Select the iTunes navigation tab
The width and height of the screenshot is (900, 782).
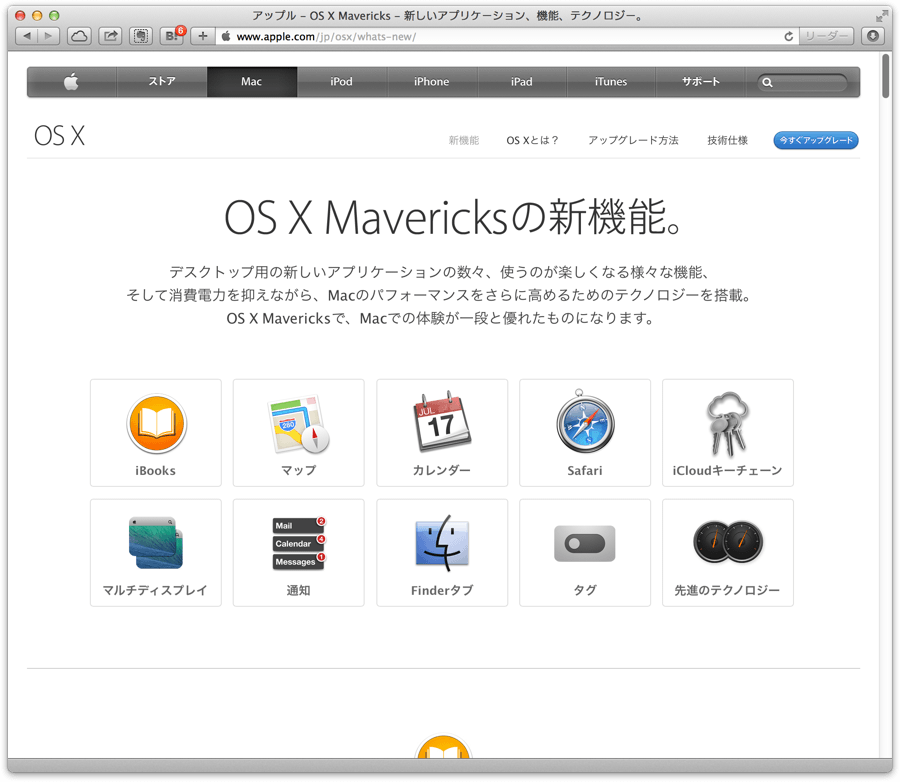[611, 82]
